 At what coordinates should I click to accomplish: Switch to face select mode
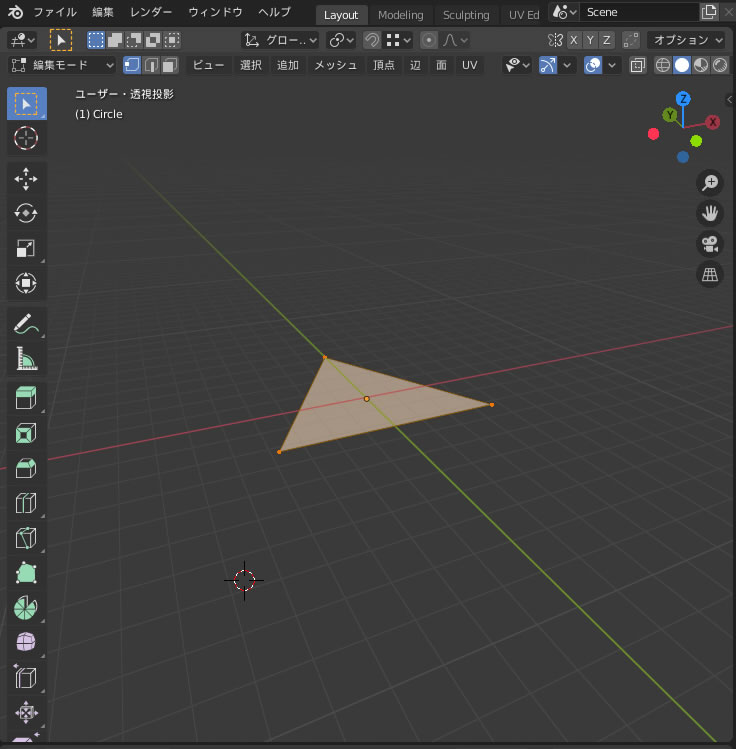click(x=169, y=65)
